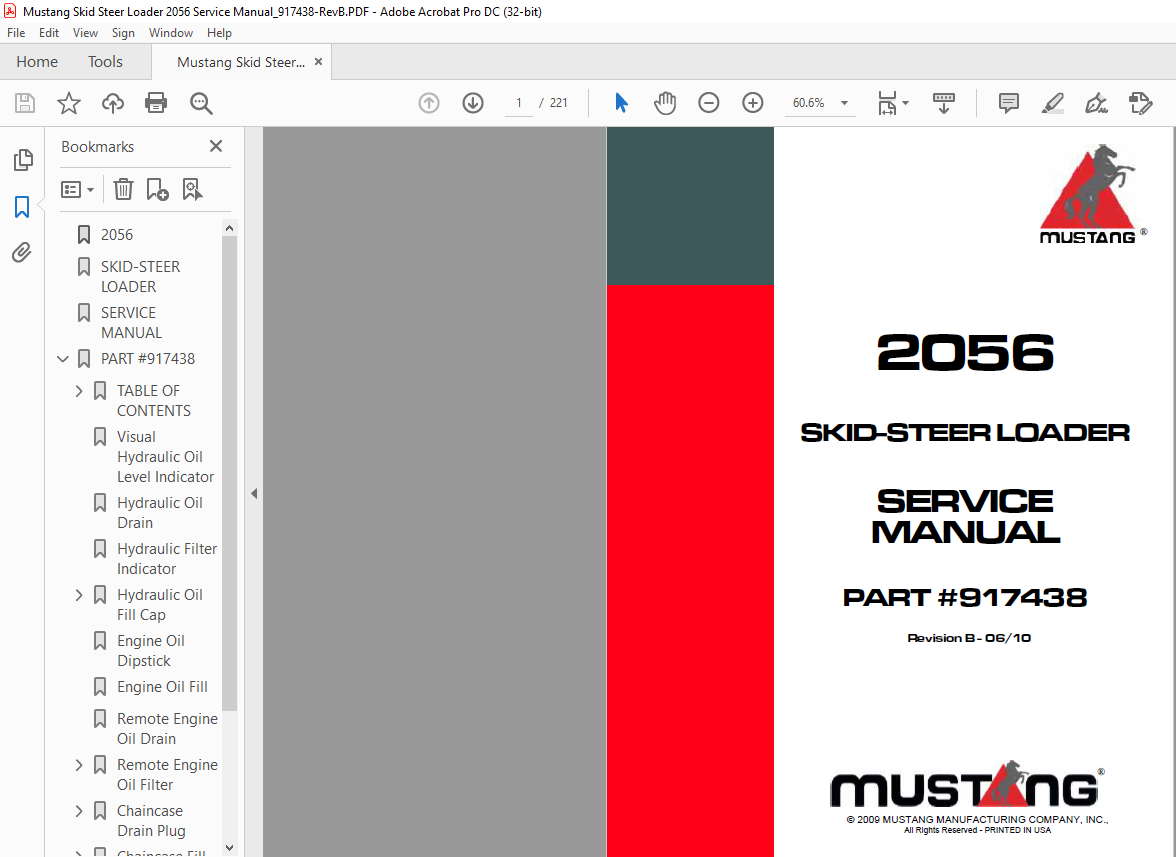Add a comment sticky note
The image size is (1176, 857).
[1009, 103]
